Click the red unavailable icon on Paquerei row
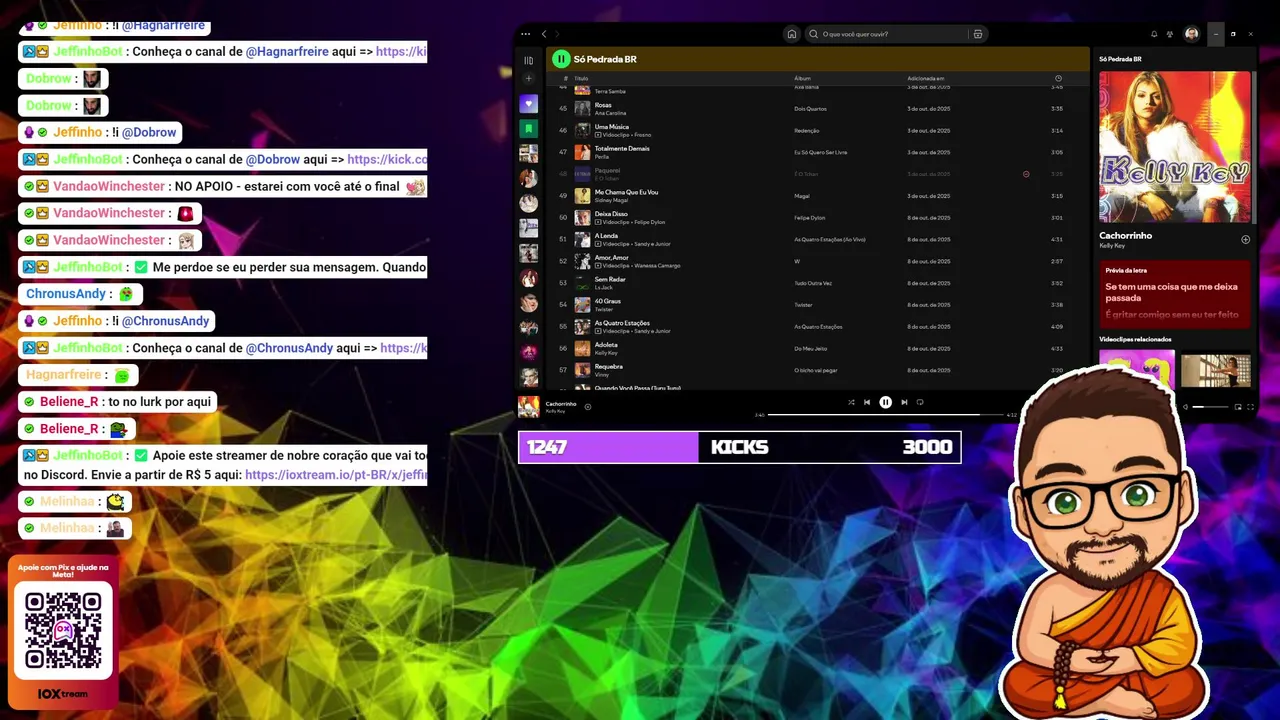Image resolution: width=1280 pixels, height=720 pixels. coord(1026,174)
